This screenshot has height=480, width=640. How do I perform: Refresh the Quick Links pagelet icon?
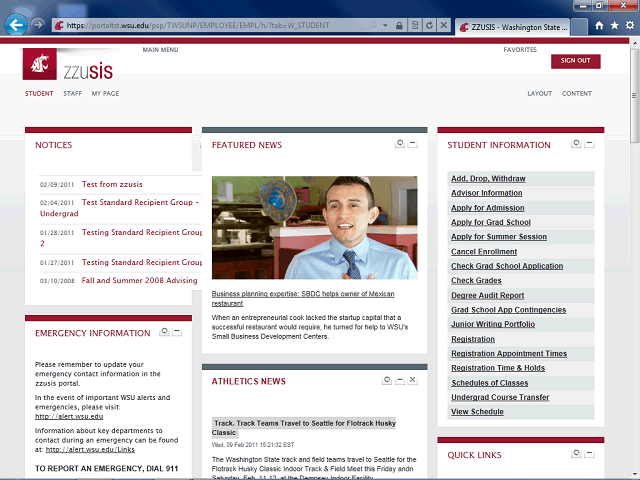(x=576, y=453)
